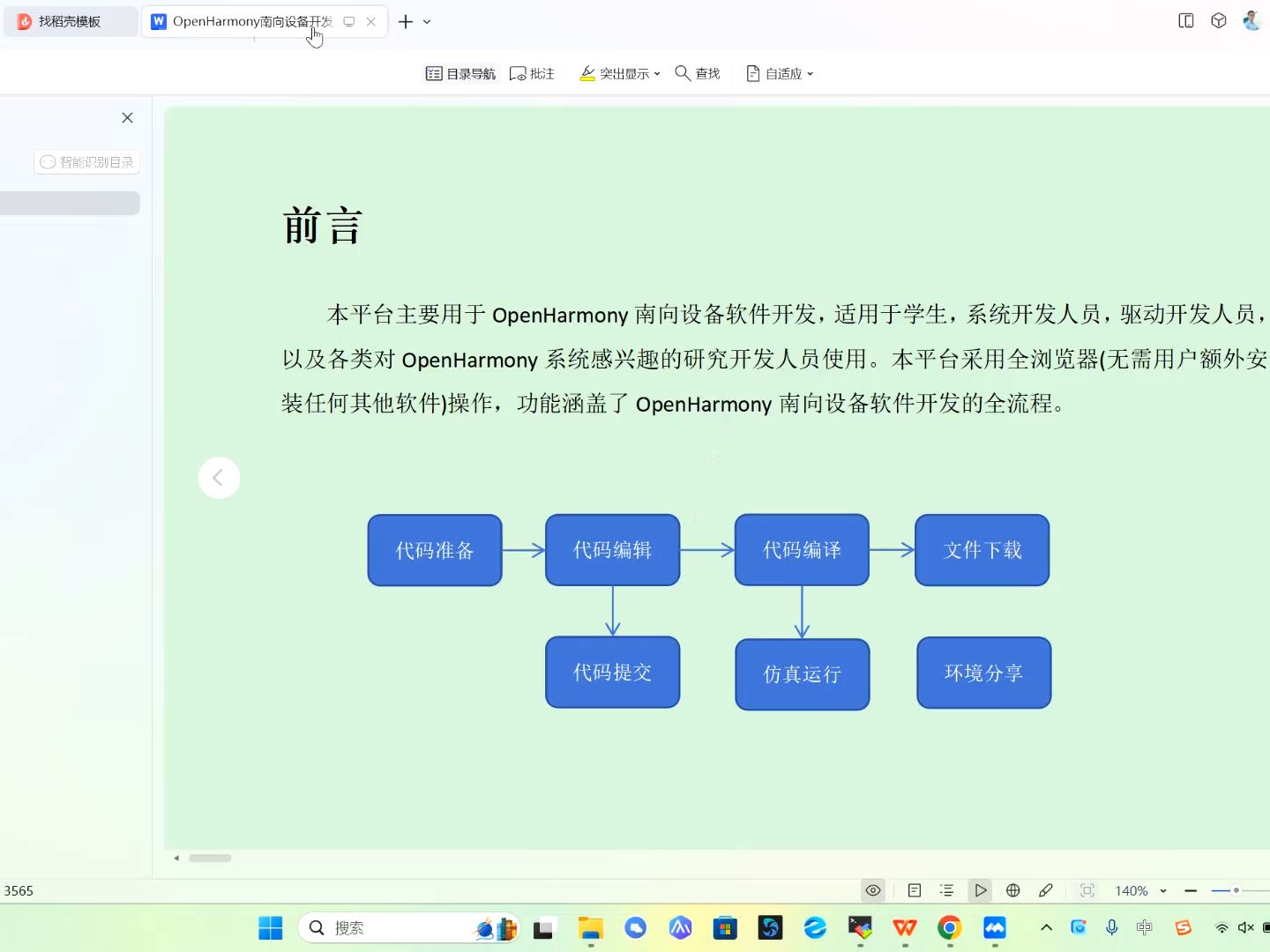Open Microsoft Edge from the taskbar
Image resolution: width=1270 pixels, height=952 pixels.
point(814,927)
